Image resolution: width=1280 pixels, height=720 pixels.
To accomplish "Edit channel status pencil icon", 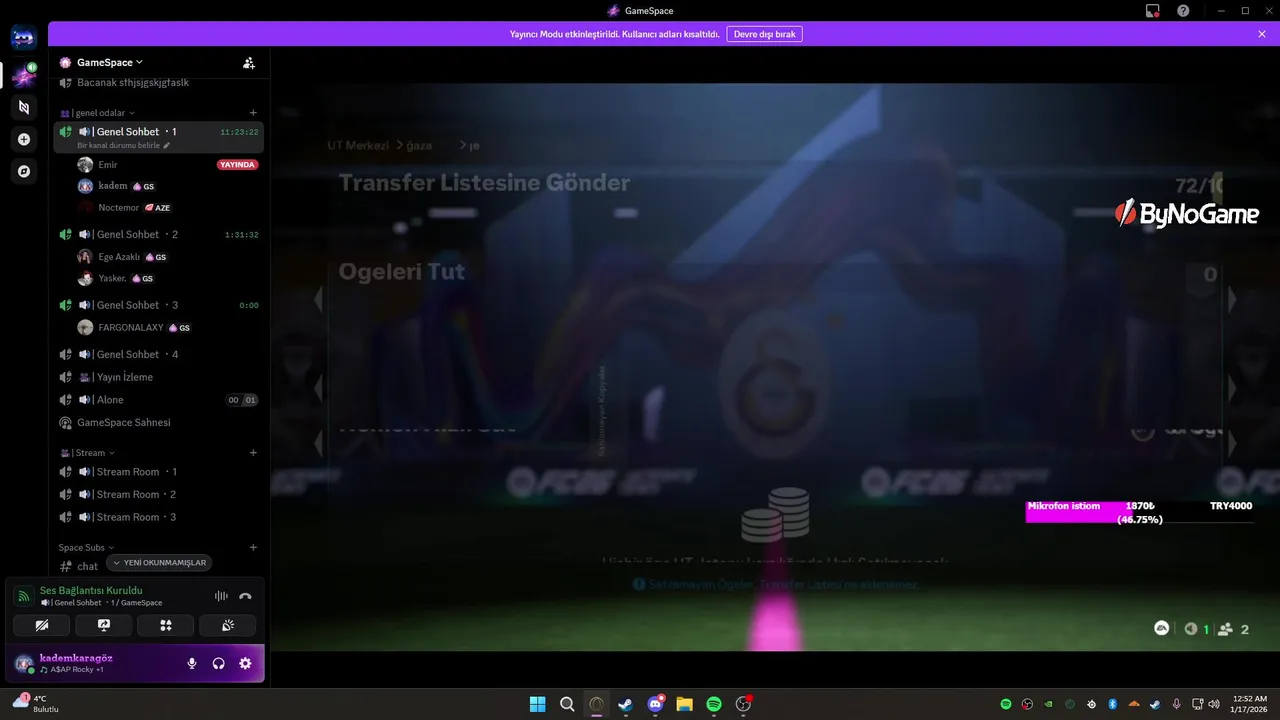I will click(167, 145).
